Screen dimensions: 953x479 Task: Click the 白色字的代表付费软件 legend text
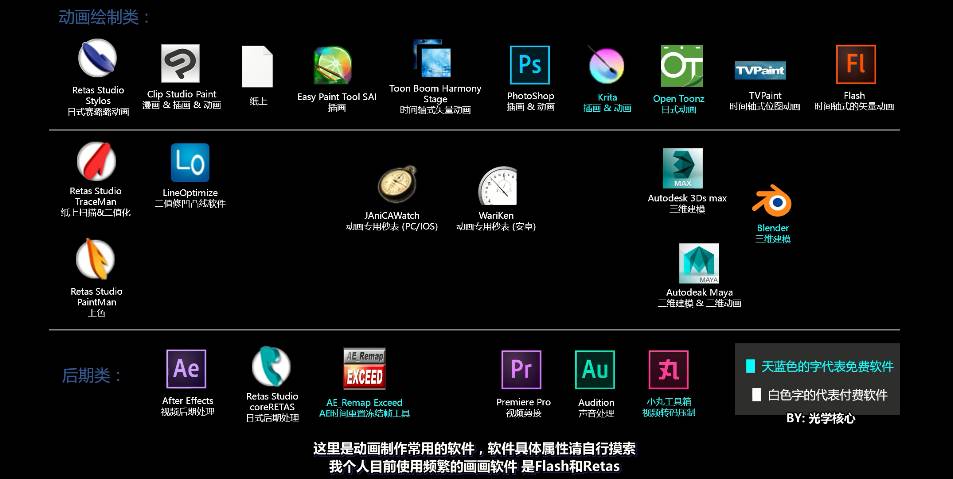point(828,395)
